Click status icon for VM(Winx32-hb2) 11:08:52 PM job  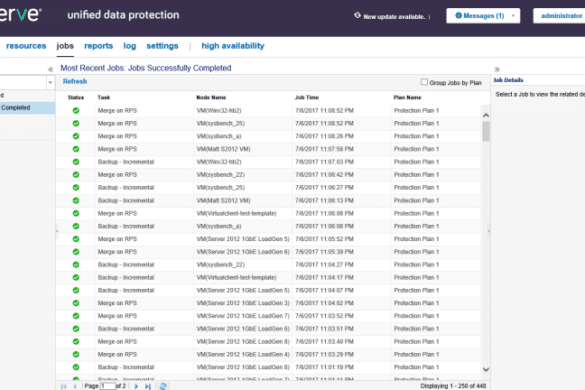coord(76,110)
